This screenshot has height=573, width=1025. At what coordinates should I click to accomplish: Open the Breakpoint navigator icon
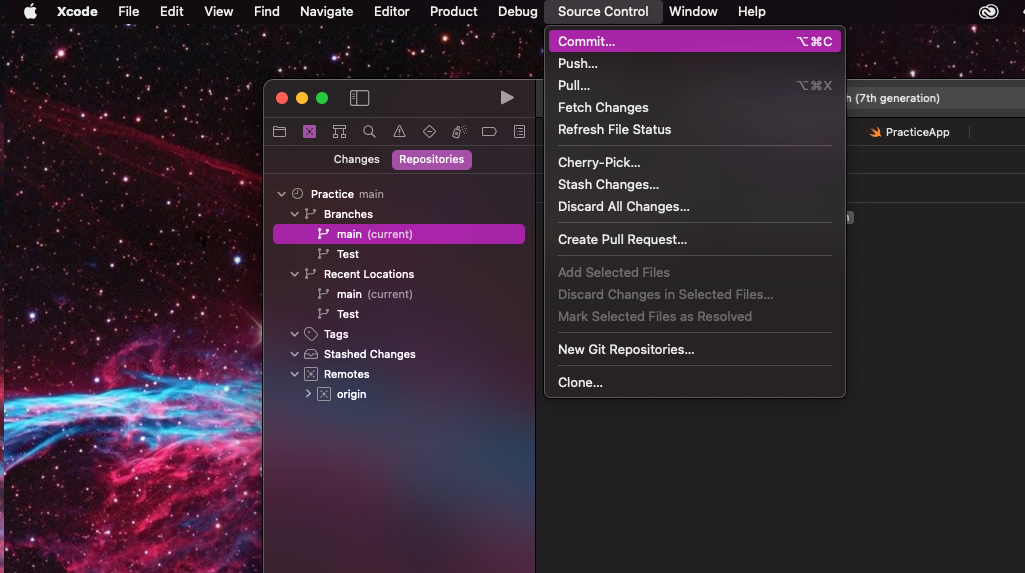489,131
